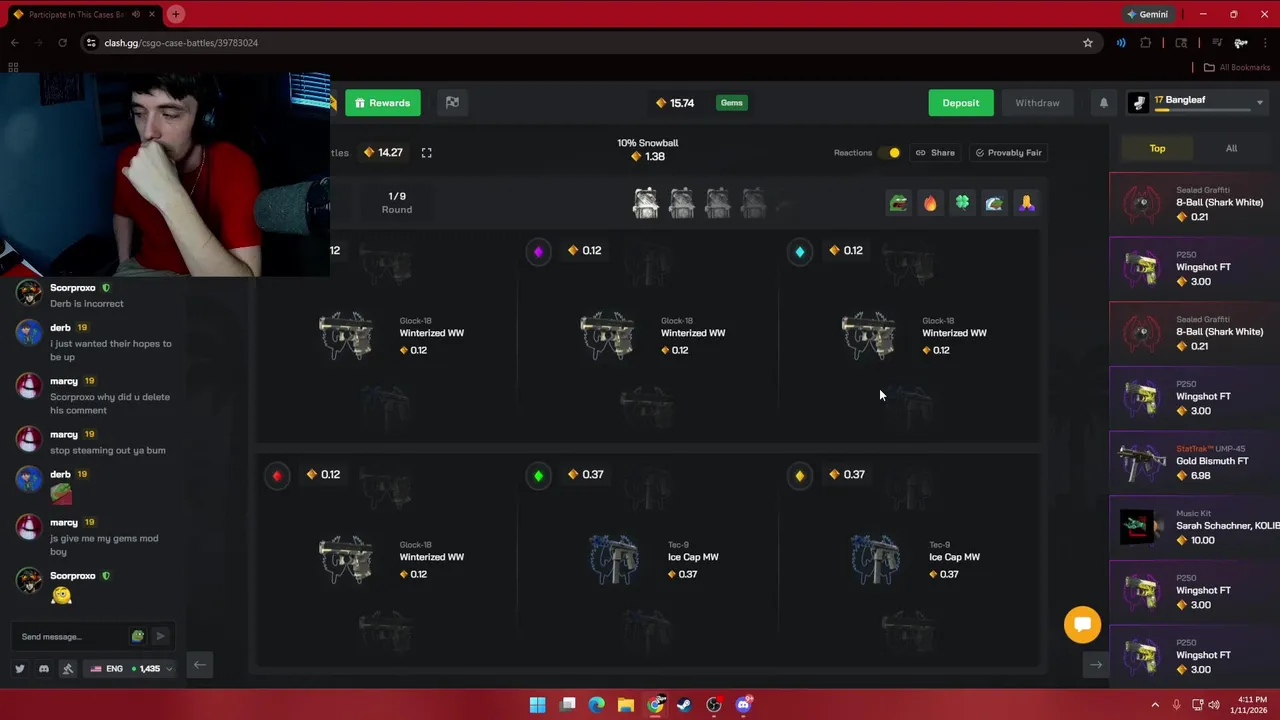Viewport: 1280px width, 720px height.
Task: Click the send message arrow button
Action: coord(160,636)
